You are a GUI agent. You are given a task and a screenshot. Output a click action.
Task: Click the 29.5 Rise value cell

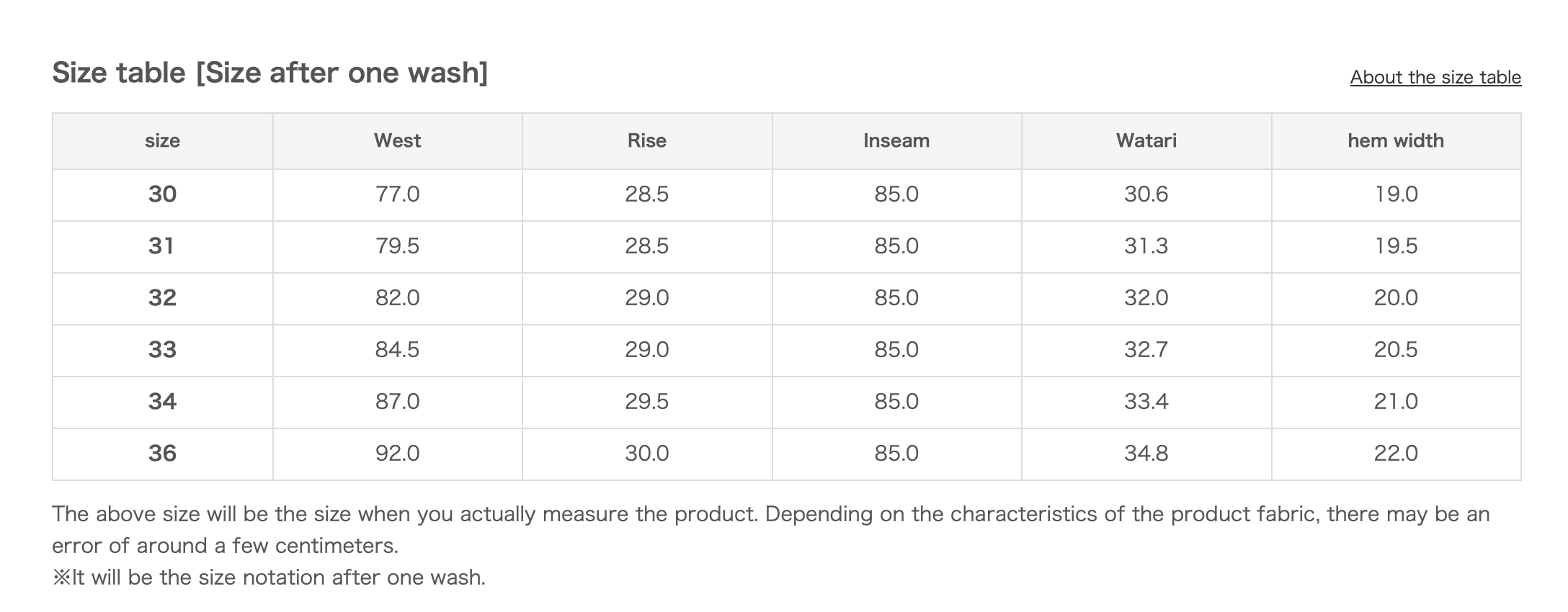[646, 402]
